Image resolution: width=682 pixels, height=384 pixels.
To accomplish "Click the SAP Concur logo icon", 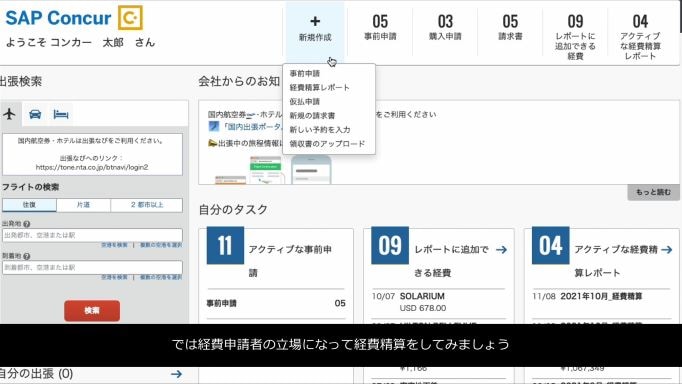I will point(130,18).
